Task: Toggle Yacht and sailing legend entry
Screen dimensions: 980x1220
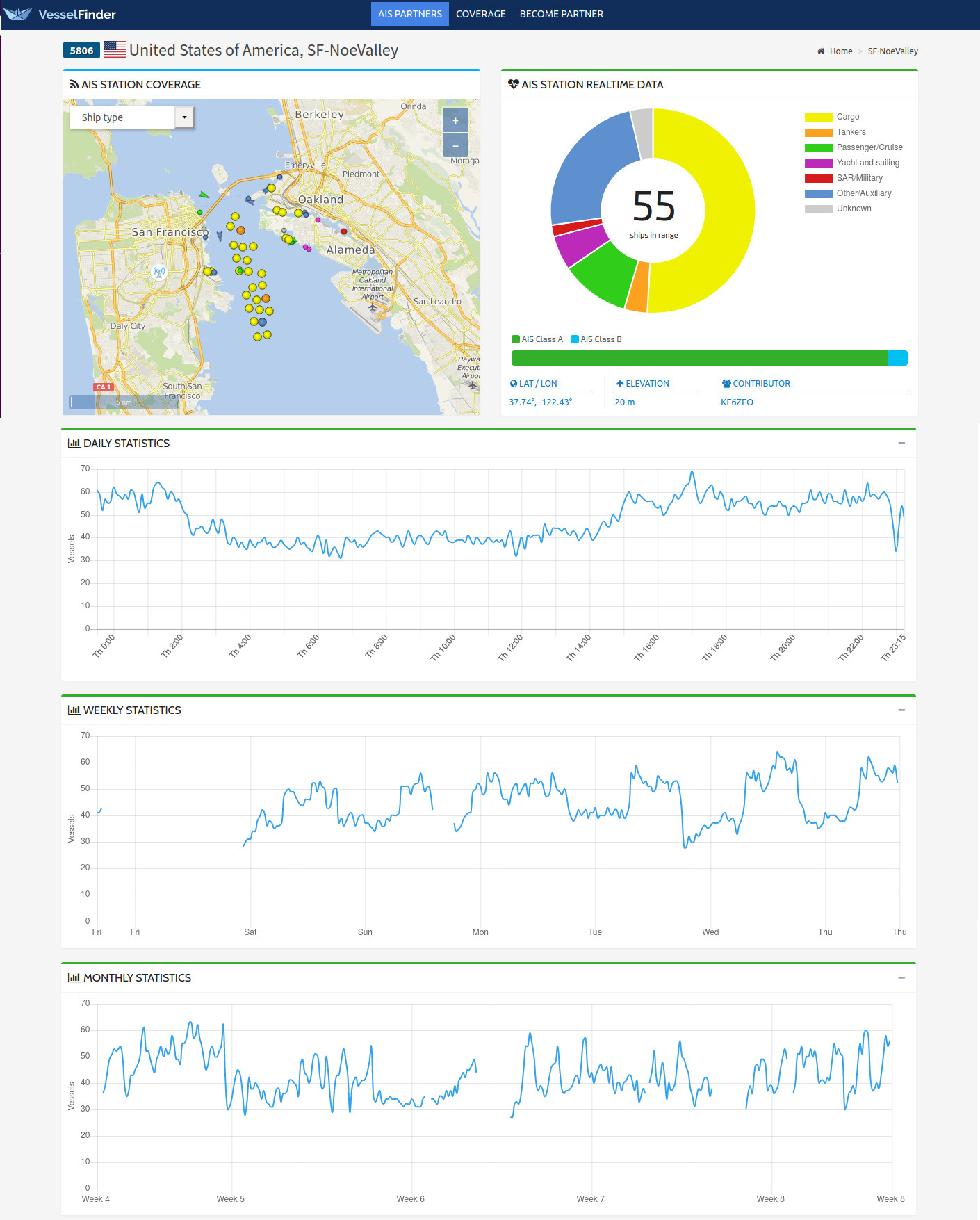Action: tap(852, 163)
